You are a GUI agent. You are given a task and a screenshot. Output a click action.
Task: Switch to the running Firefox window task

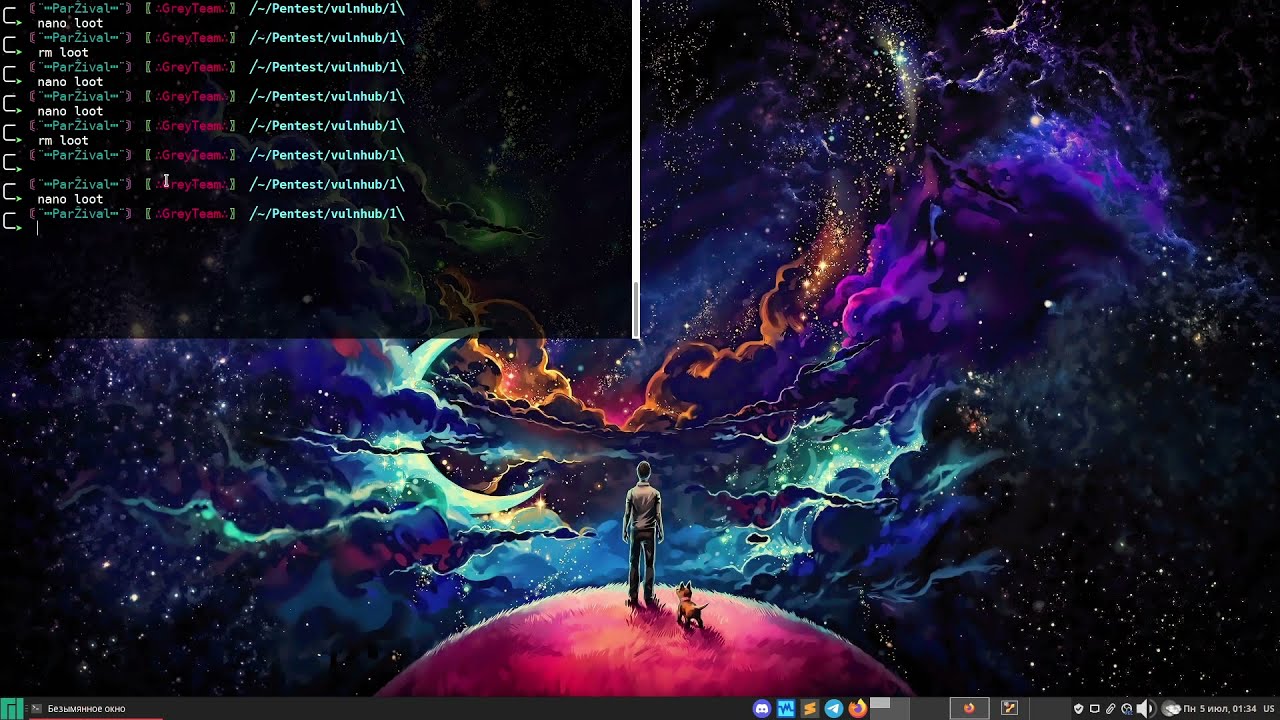tap(968, 709)
